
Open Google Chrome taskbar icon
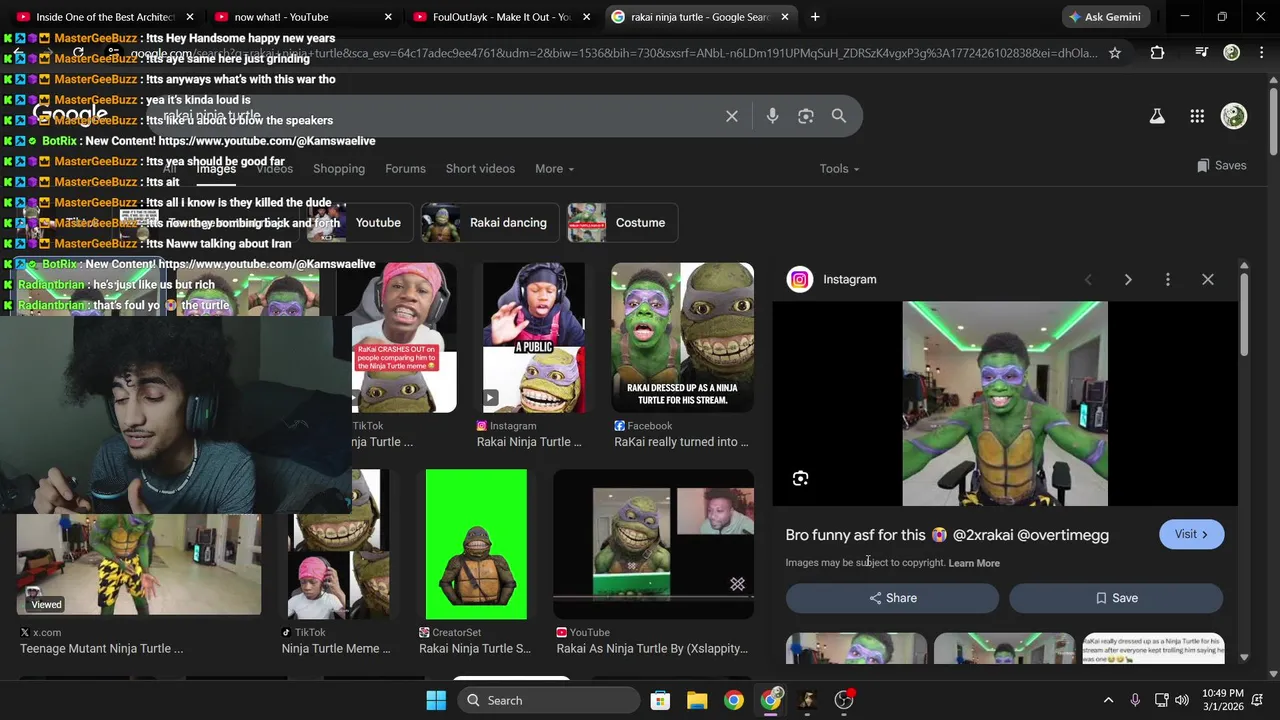(x=734, y=700)
